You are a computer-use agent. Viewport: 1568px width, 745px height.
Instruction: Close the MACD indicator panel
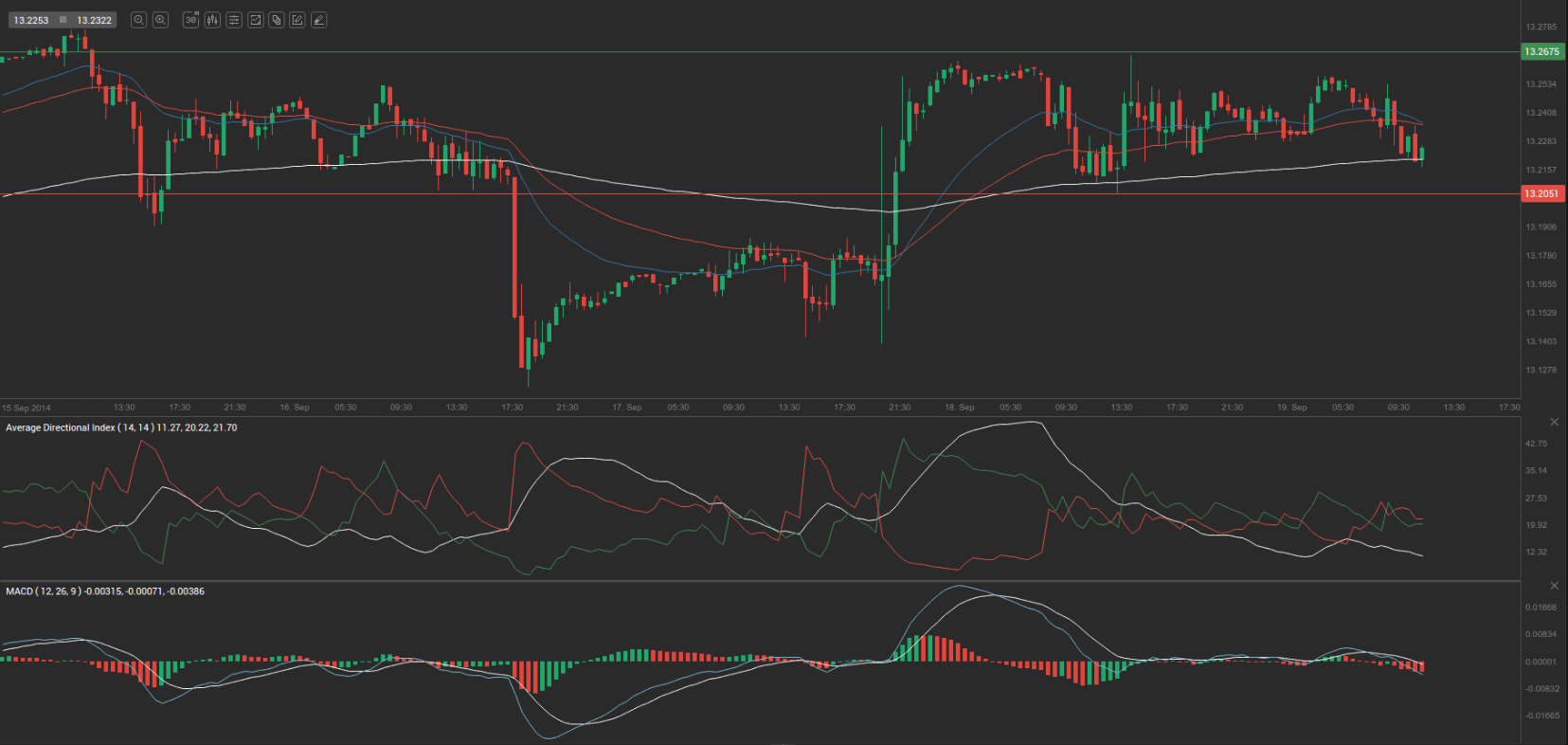tap(1554, 586)
